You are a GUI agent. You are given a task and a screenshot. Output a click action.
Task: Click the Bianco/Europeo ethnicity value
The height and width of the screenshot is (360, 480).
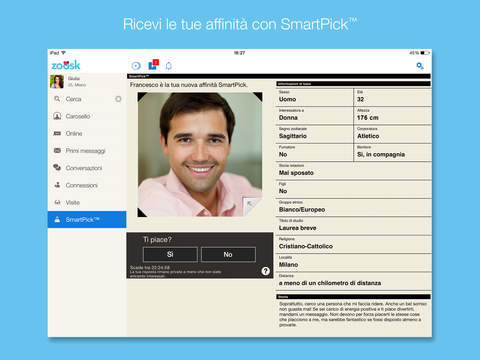tap(302, 210)
